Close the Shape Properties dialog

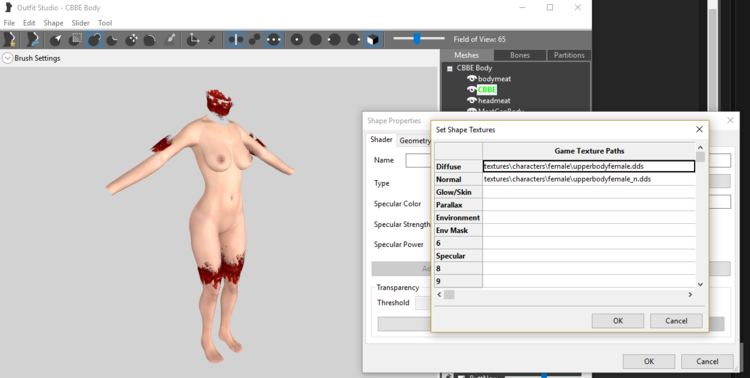(x=730, y=120)
